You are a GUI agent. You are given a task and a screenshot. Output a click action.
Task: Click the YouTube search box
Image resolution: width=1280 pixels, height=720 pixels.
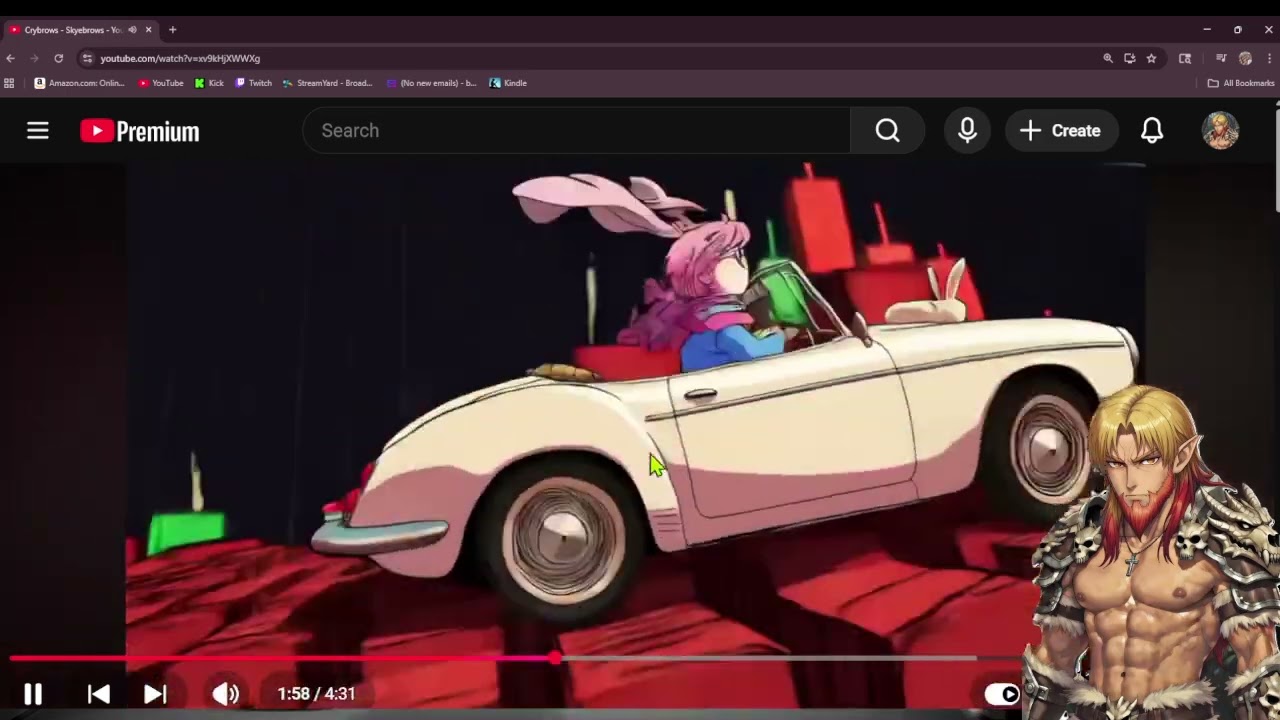[576, 131]
